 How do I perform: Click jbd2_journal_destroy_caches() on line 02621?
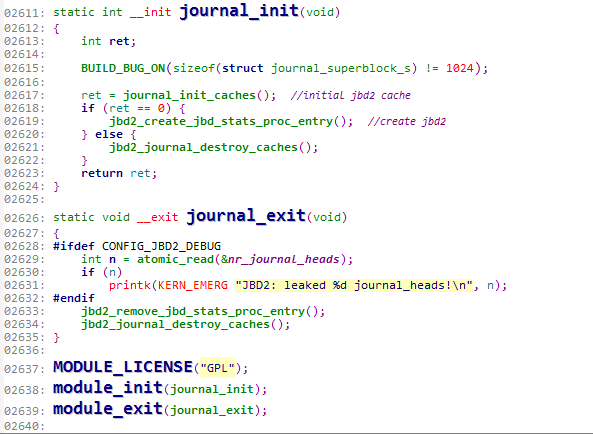(210, 147)
